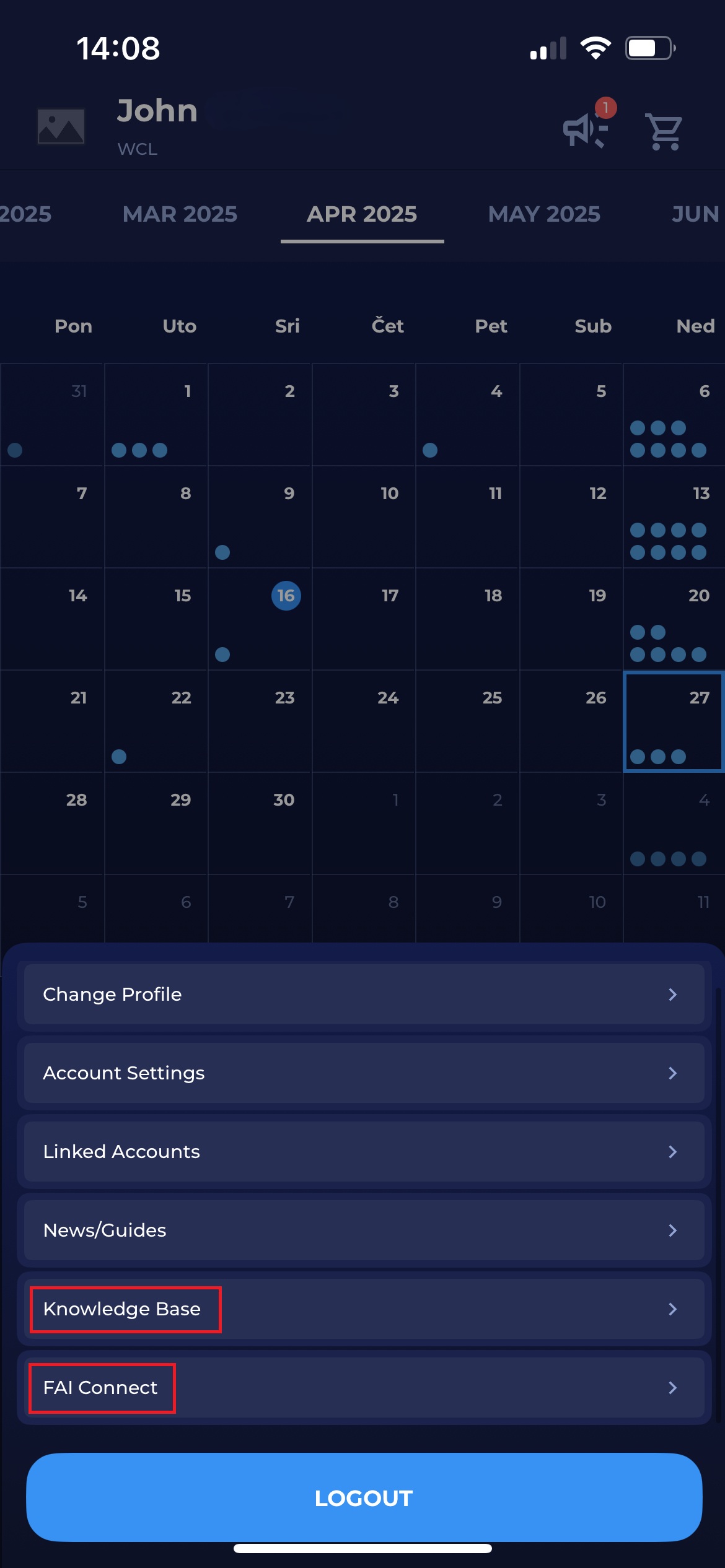Select the APR 2025 month tab
The height and width of the screenshot is (1568, 725).
coord(362,214)
